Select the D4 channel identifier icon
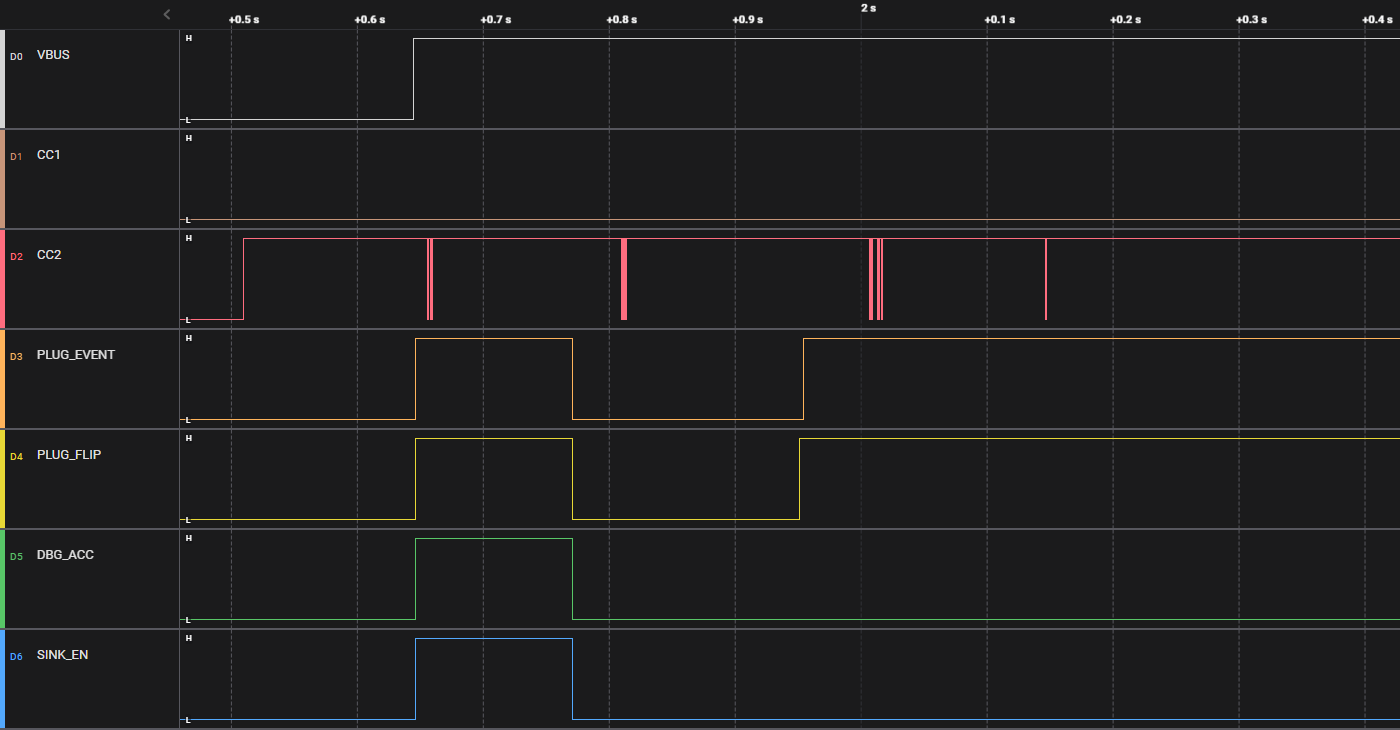Screen dimensions: 1400x730 [16, 455]
